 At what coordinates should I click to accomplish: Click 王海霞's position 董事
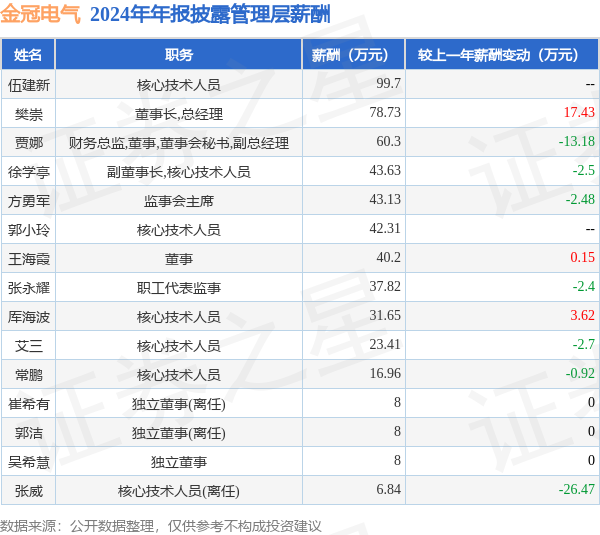click(x=179, y=259)
